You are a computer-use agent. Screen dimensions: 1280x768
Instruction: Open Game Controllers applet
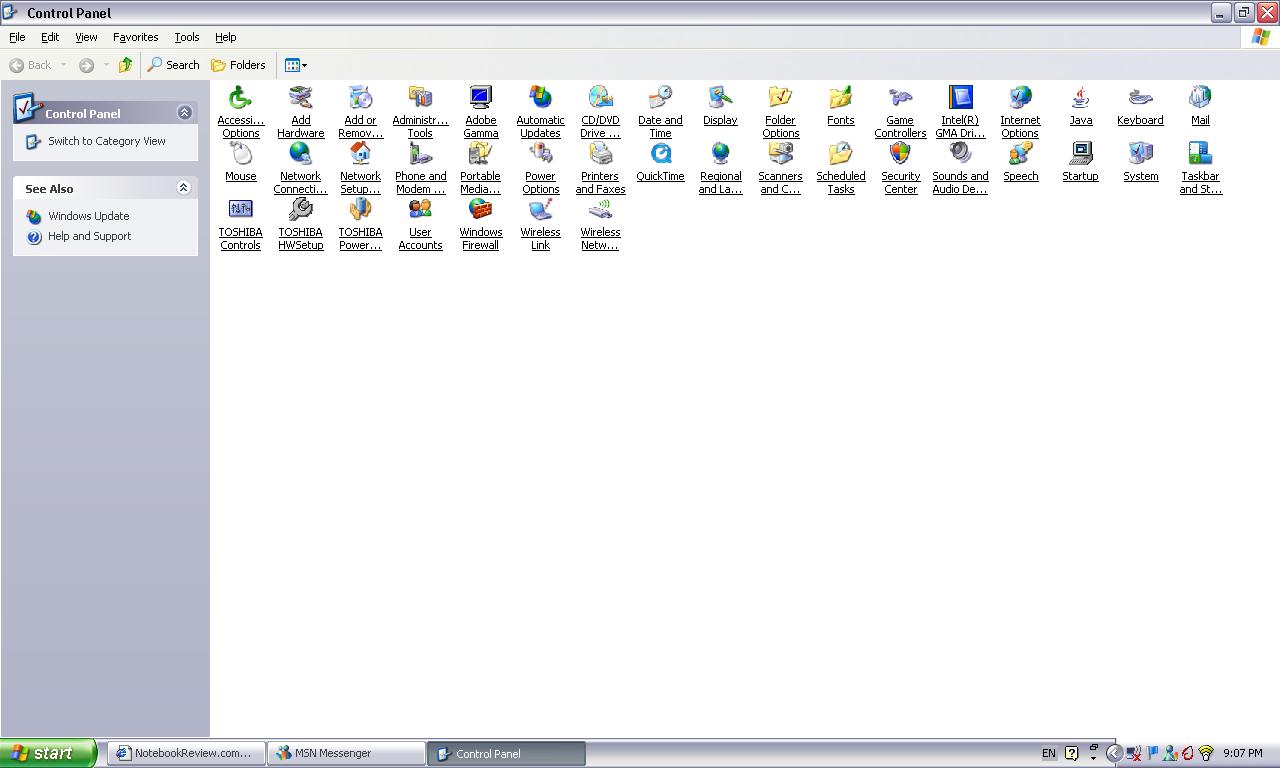click(900, 98)
